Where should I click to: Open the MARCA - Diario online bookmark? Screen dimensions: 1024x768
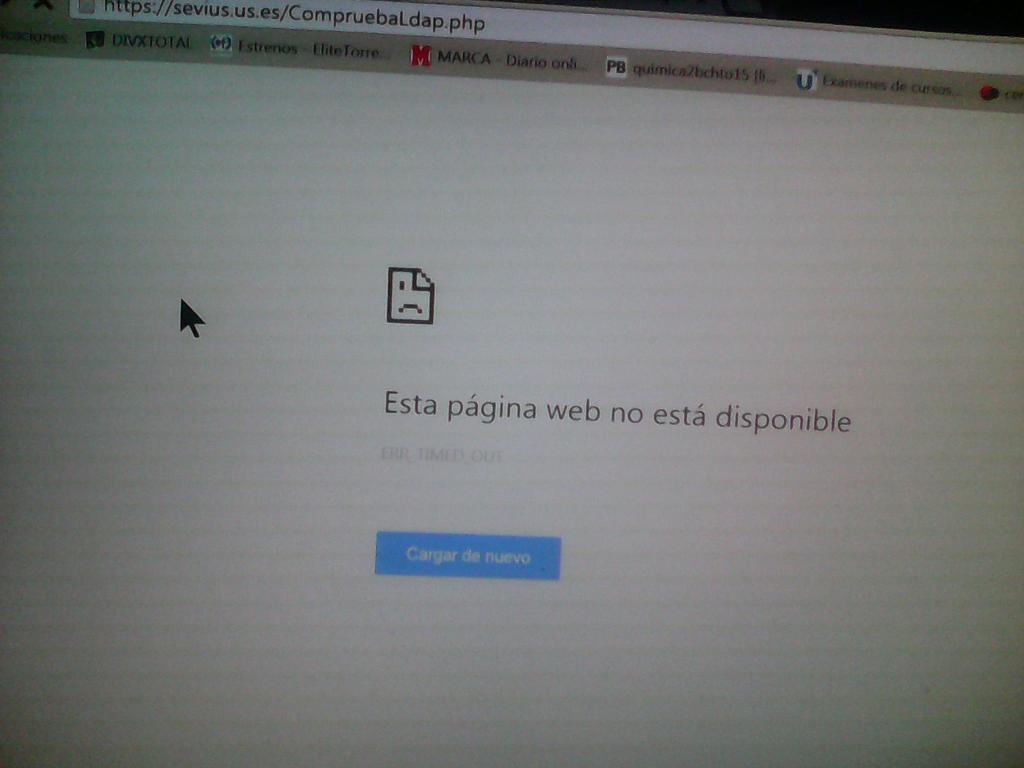[497, 60]
